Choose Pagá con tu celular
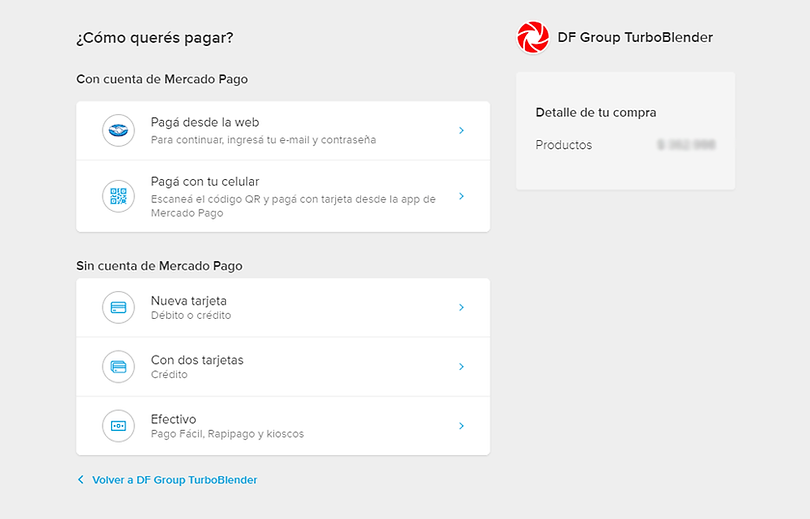 point(283,196)
